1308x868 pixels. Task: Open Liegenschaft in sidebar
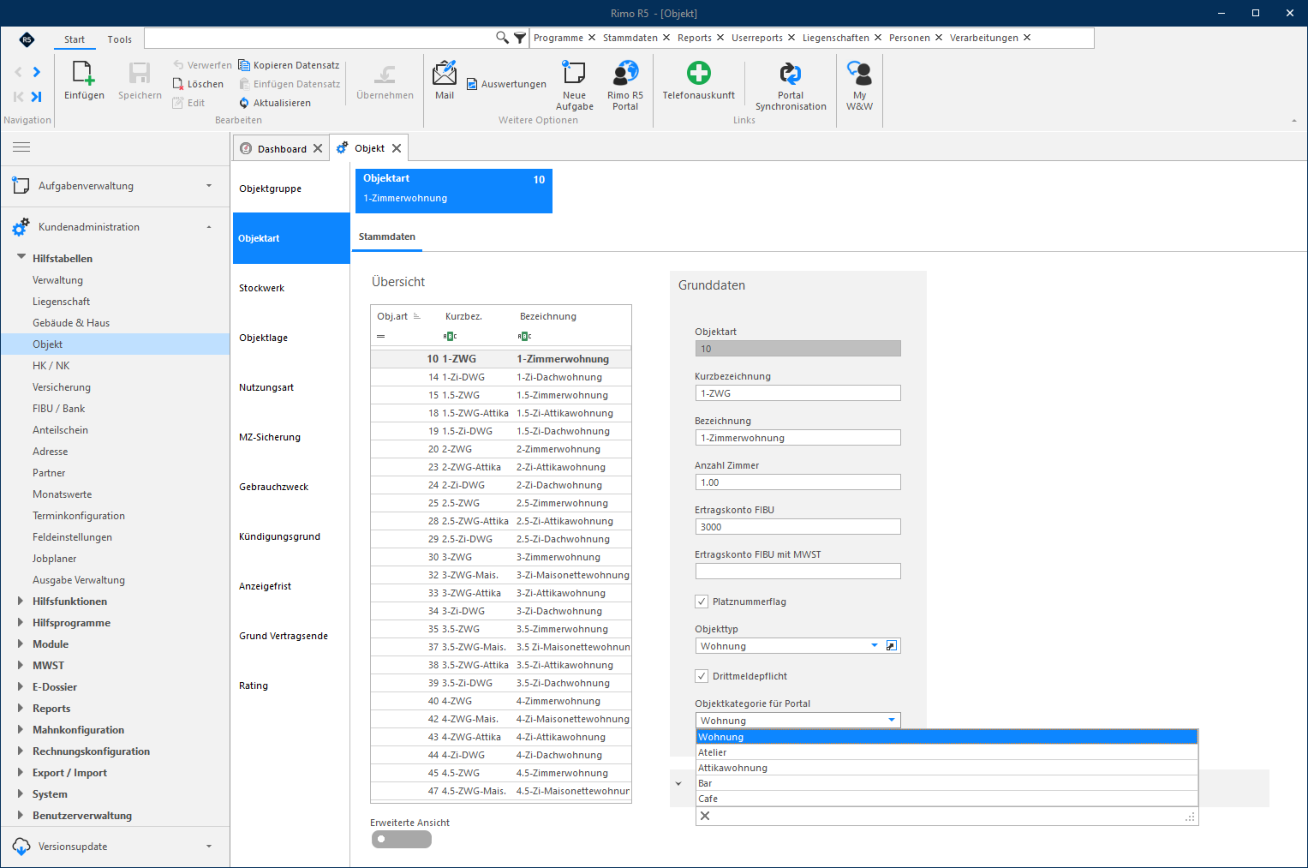[x=61, y=301]
